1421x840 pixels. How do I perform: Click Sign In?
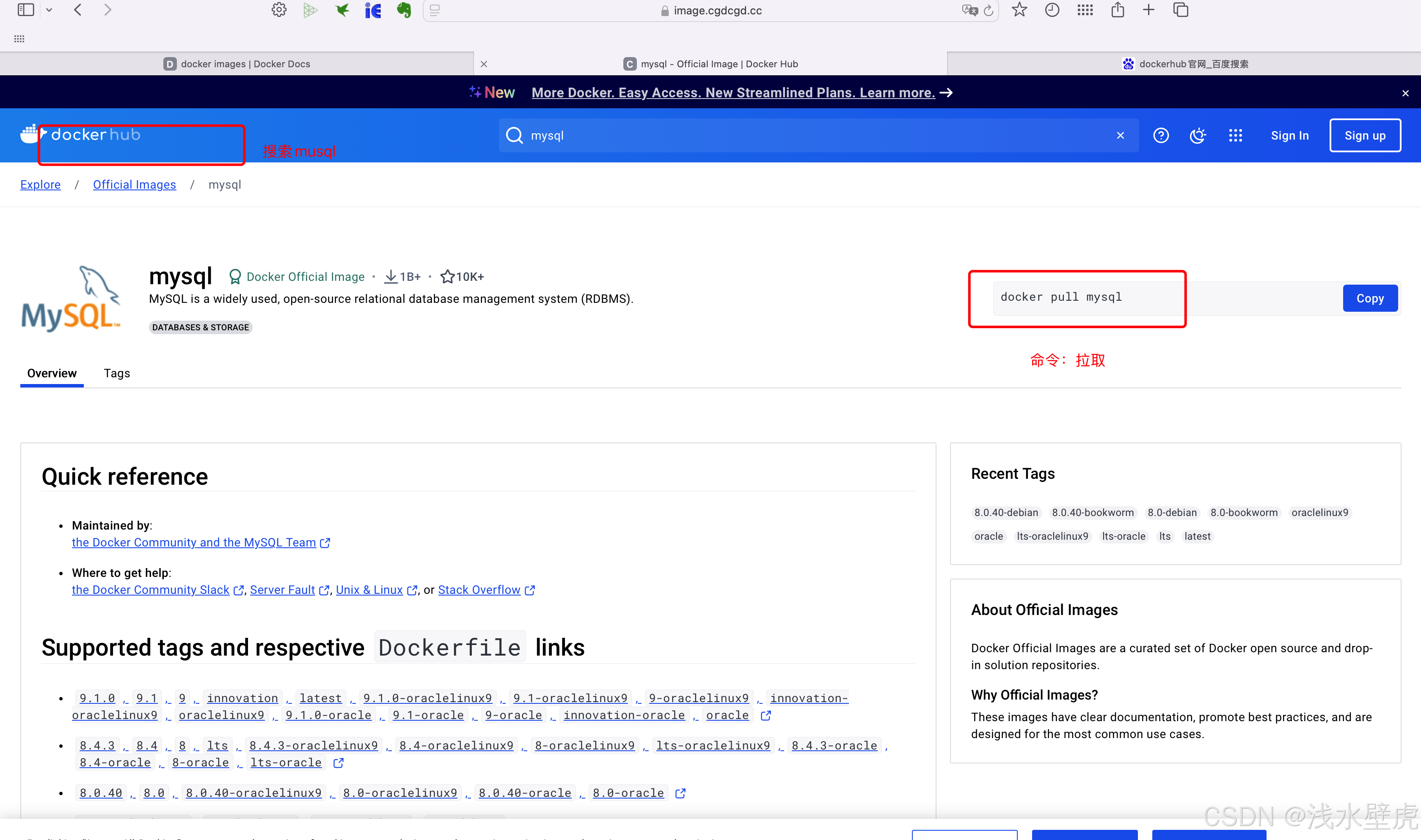pos(1290,135)
